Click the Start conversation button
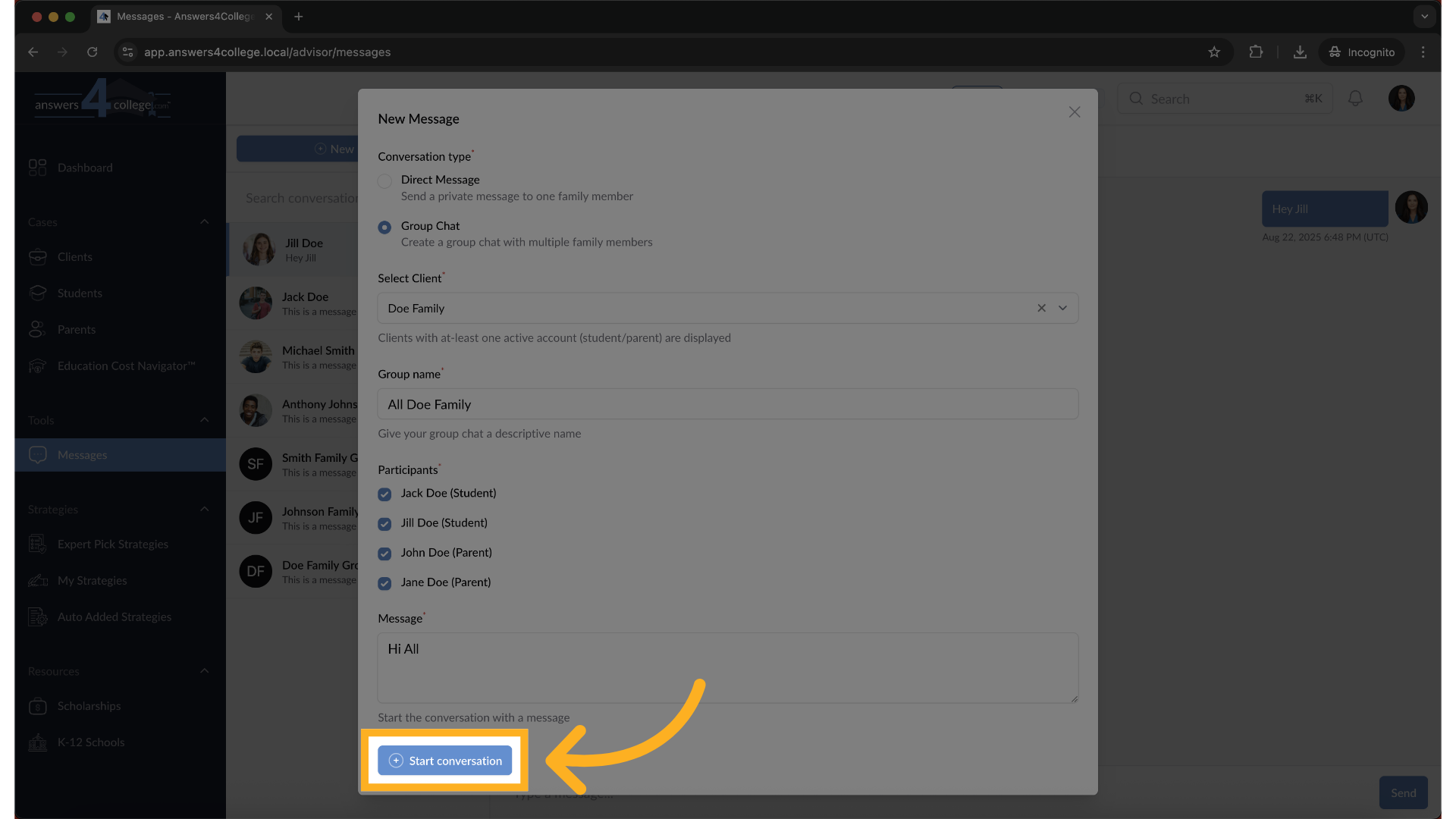The image size is (1456, 819). [445, 761]
